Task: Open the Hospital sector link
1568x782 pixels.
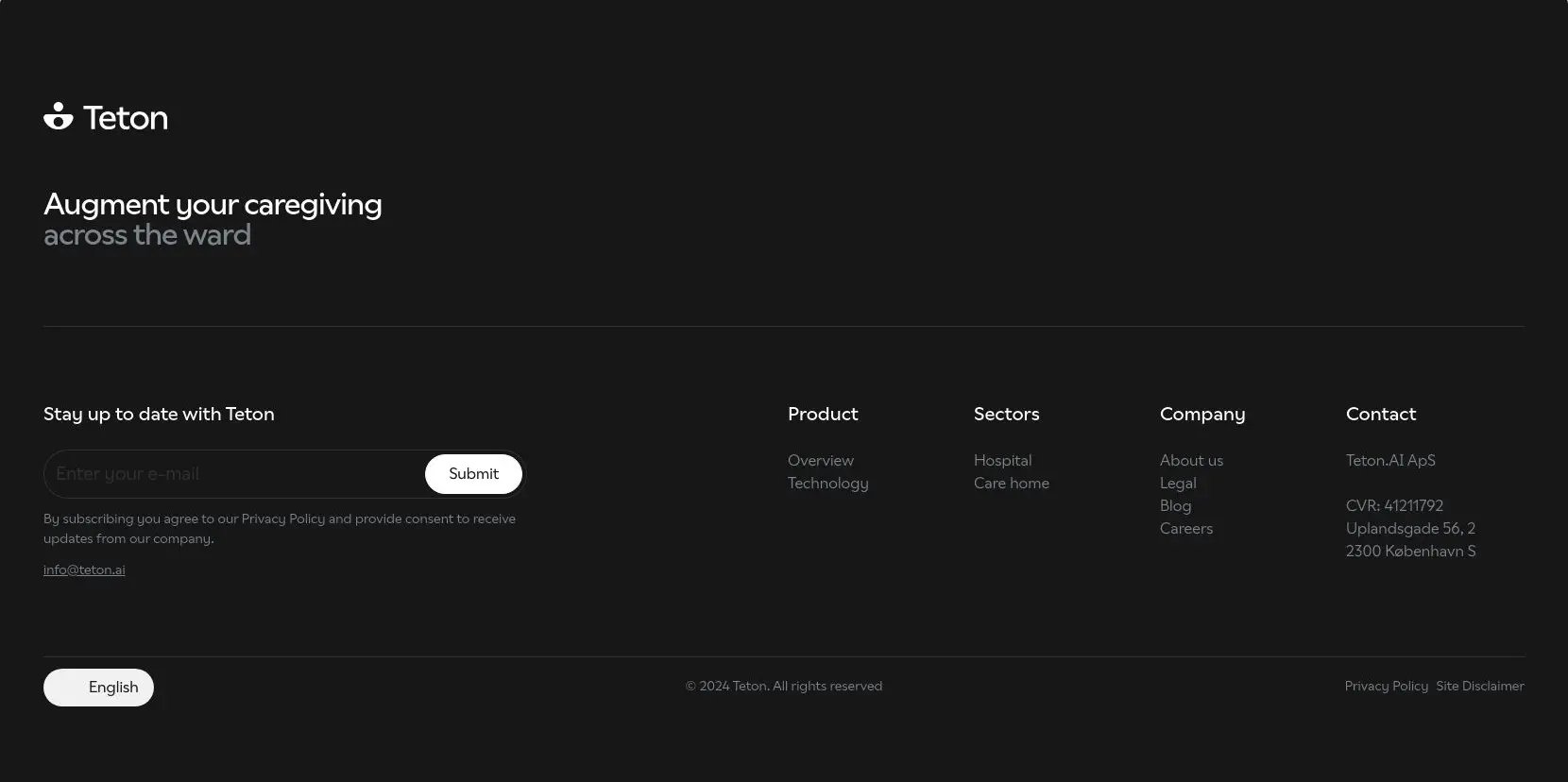Action: (1002, 460)
